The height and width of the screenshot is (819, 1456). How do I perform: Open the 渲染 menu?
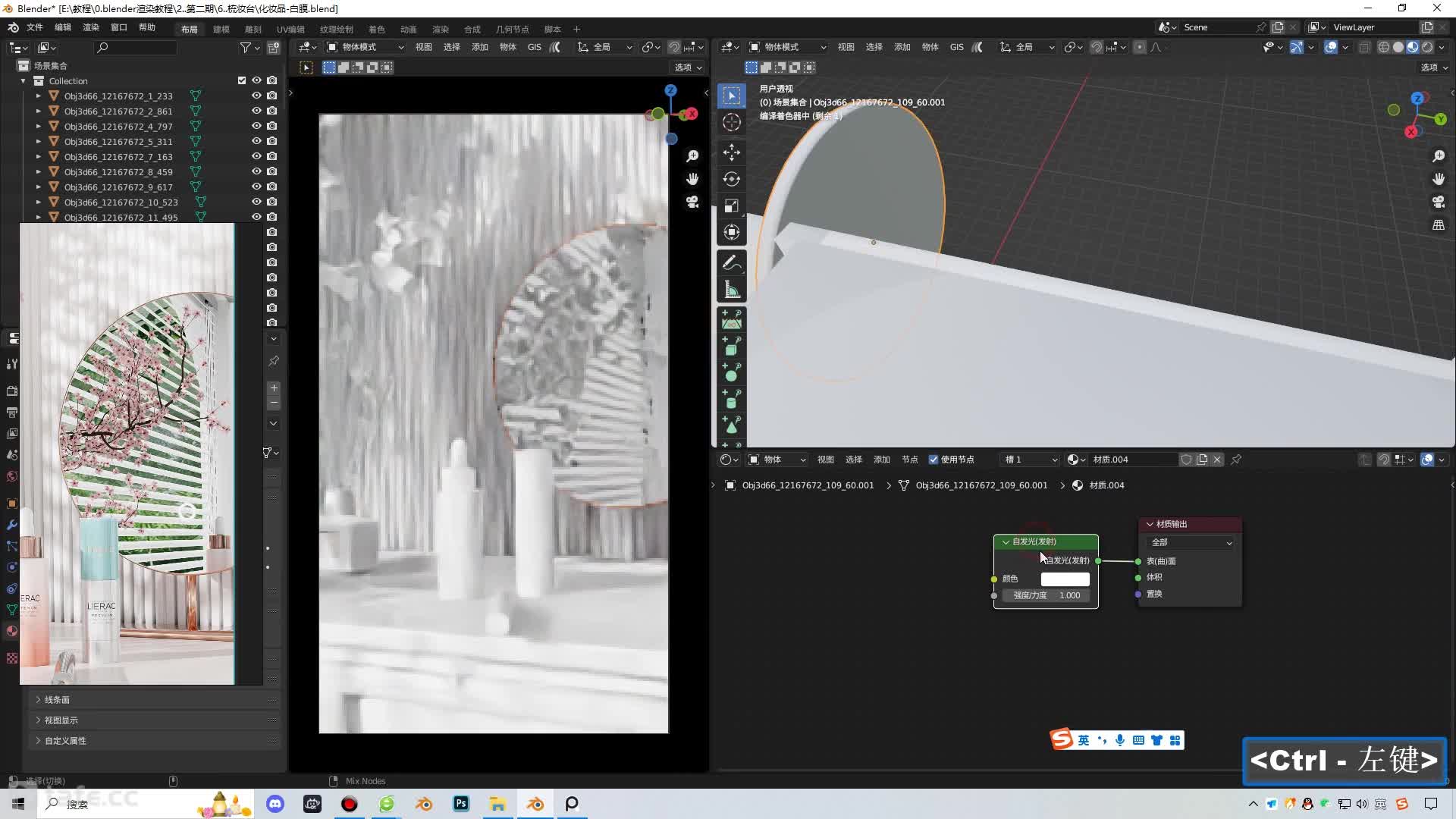point(91,27)
